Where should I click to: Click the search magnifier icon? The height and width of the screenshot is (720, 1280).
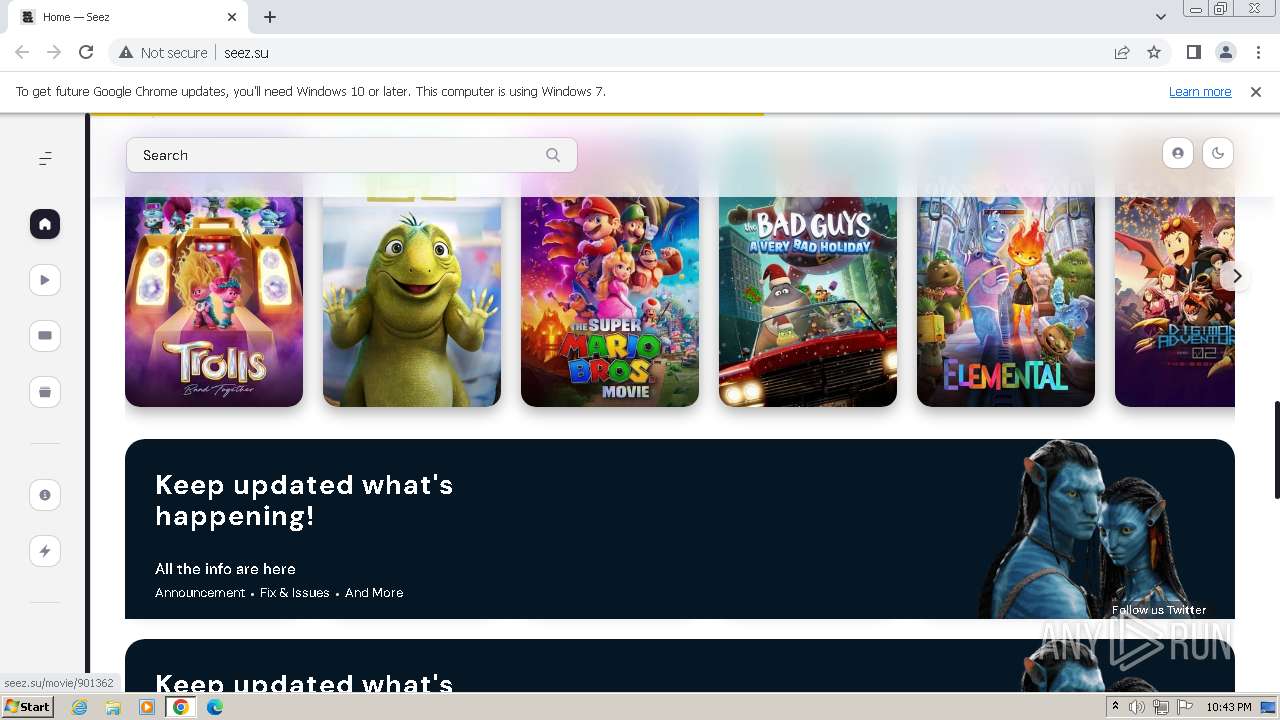pos(553,155)
